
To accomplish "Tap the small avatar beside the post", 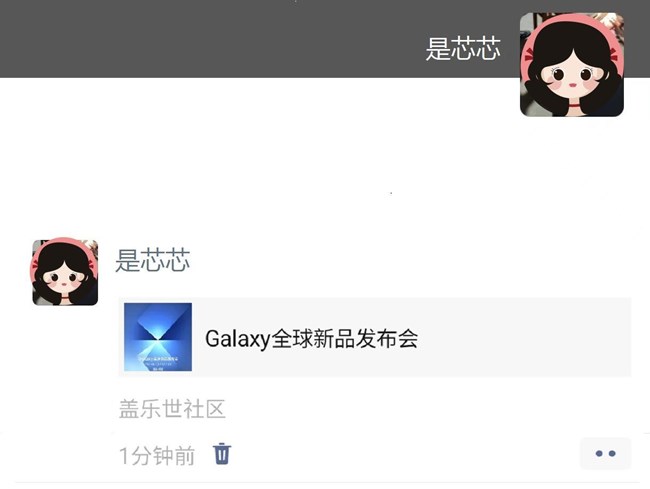I will pos(65,272).
